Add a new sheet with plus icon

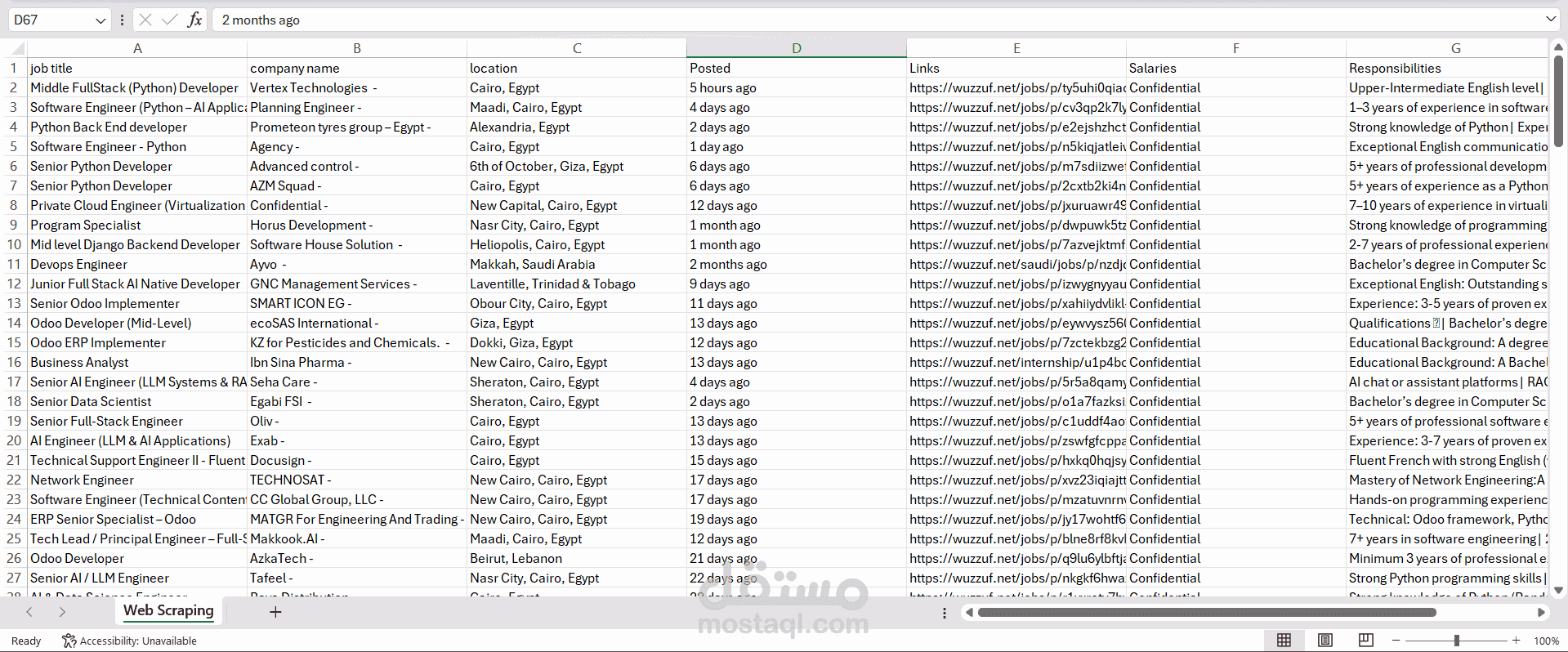pos(275,612)
